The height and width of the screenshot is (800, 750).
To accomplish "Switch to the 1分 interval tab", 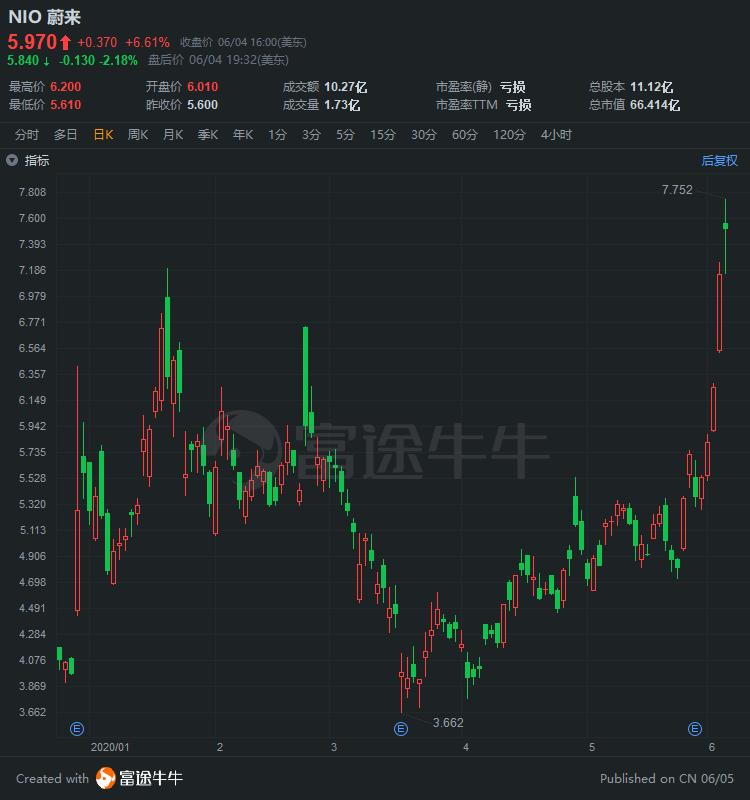I will pos(277,135).
